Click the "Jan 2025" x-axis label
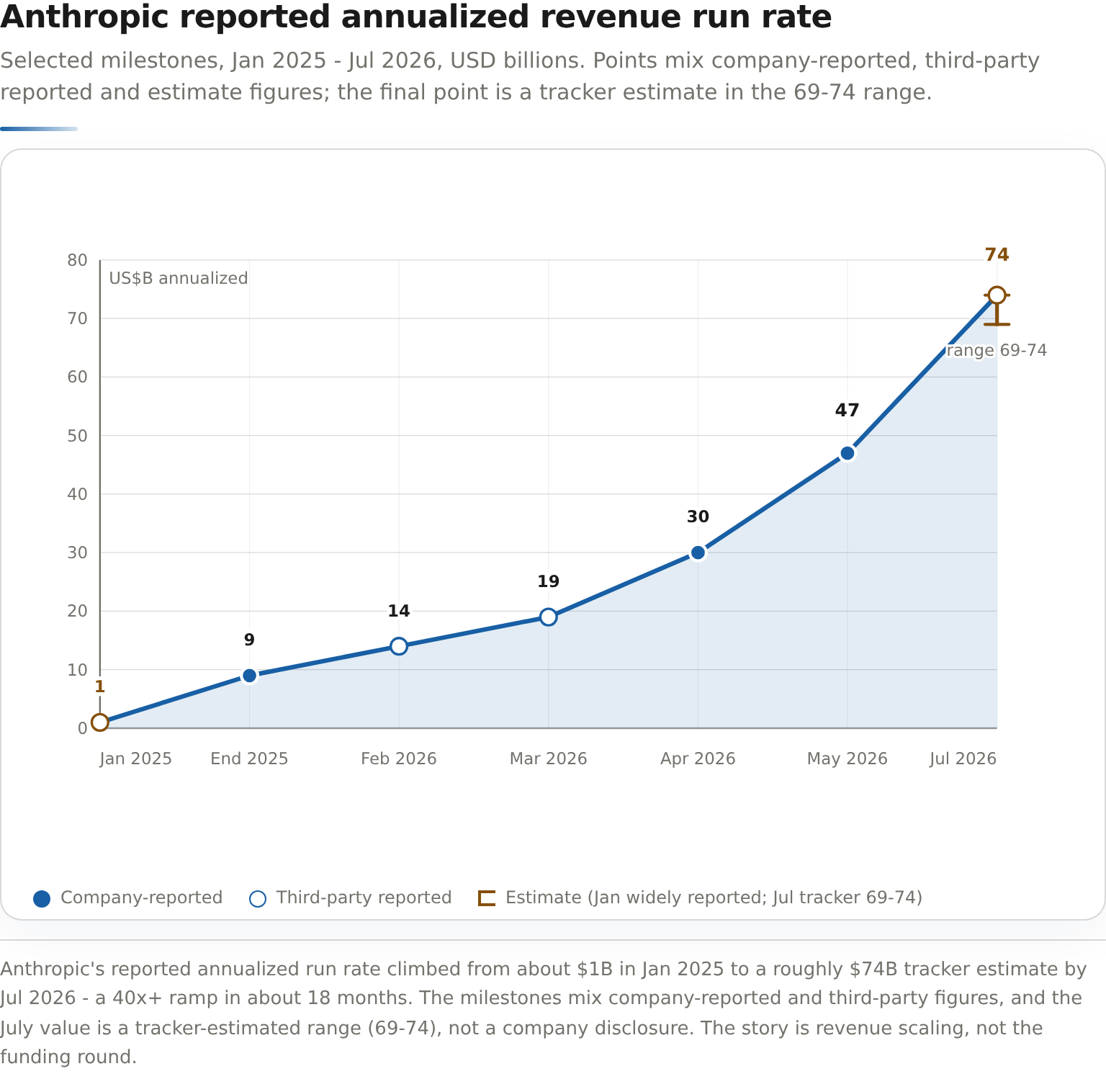This screenshot has height=1092, width=1106. coord(136,758)
